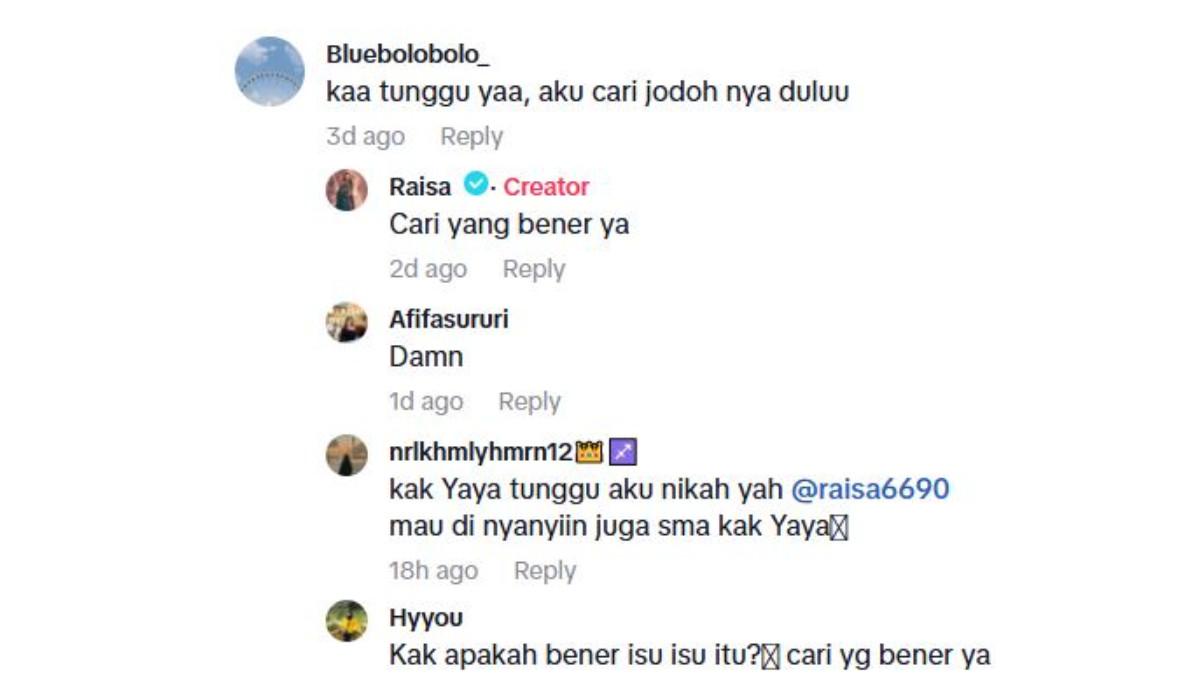This screenshot has width=1200, height=675.
Task: Click Raisa's blue verified badge
Action: [x=476, y=185]
